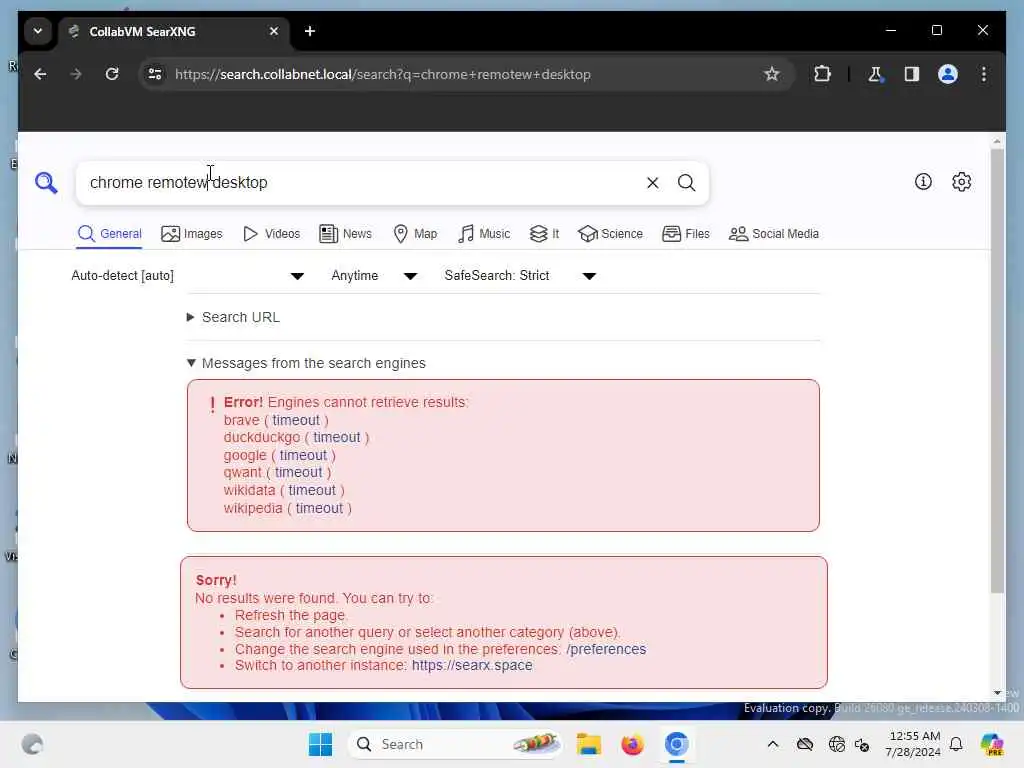Open the Anytime time range dropdown
The height and width of the screenshot is (768, 1024).
(374, 276)
